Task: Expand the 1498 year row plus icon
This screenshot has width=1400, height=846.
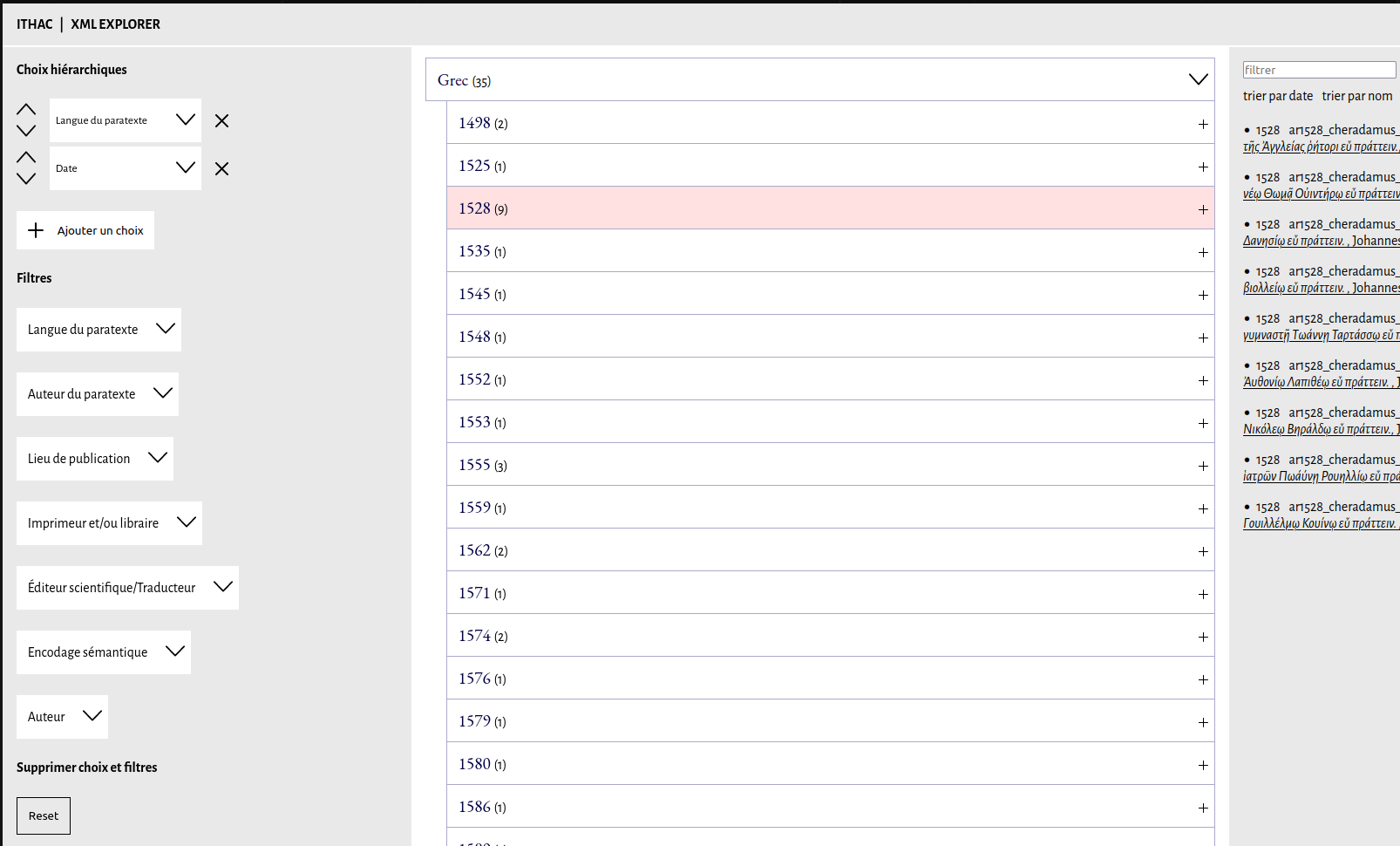Action: pos(1202,124)
